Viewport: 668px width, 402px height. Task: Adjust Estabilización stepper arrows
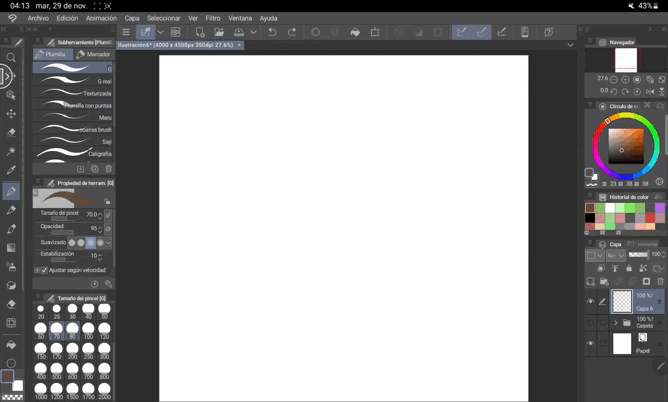click(100, 256)
